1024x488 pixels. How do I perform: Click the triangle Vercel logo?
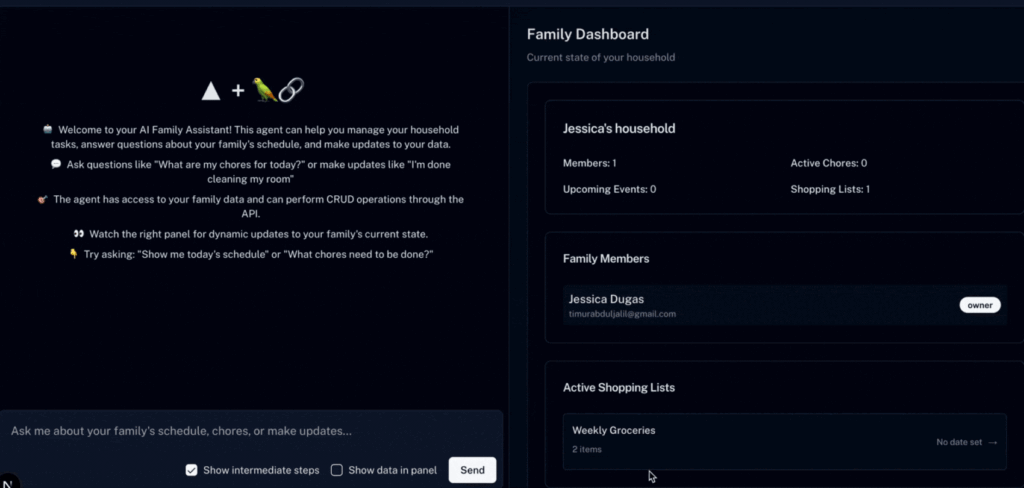(x=210, y=91)
